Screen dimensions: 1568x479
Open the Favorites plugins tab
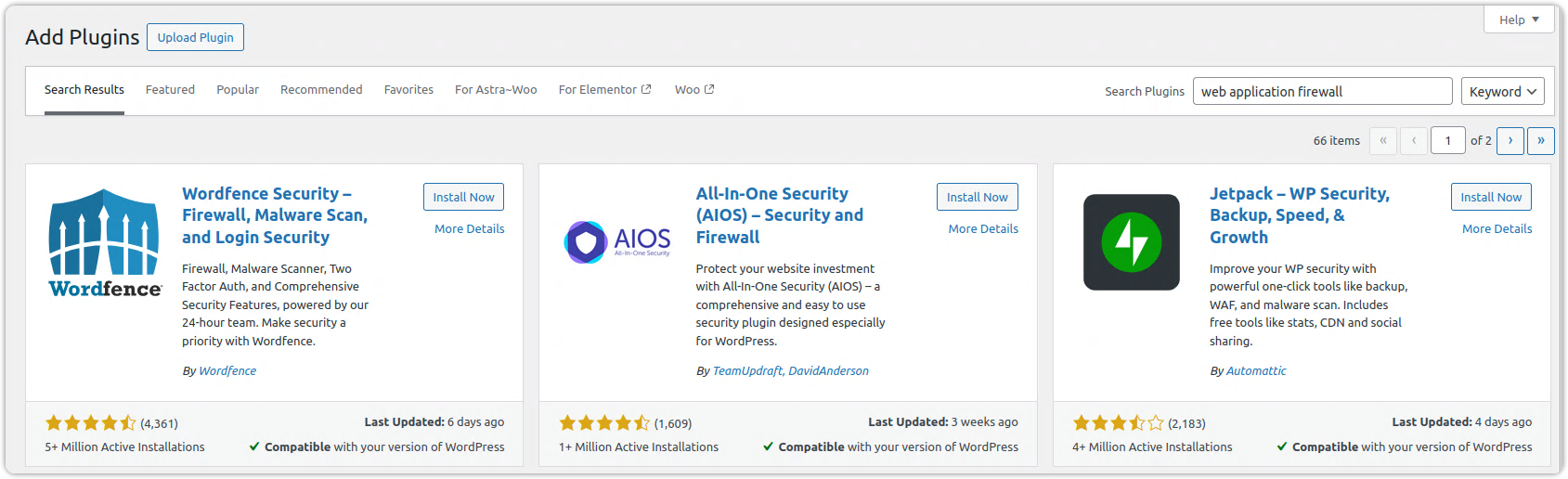coord(409,90)
